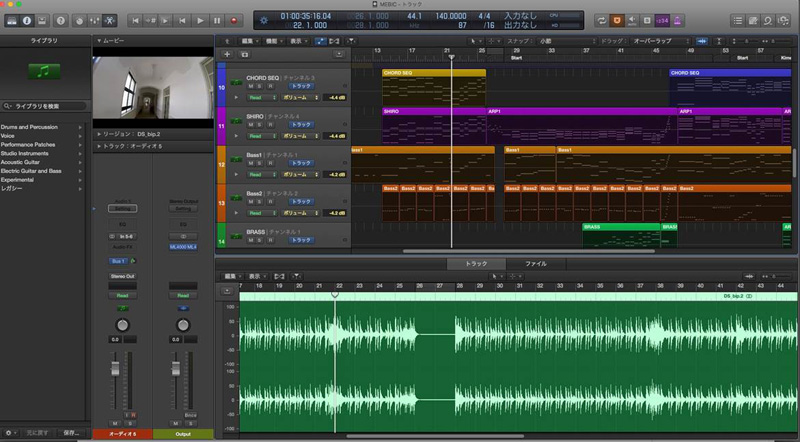Viewport: 800px width, 442px height.
Task: Mute the BRASS track
Action: (251, 240)
